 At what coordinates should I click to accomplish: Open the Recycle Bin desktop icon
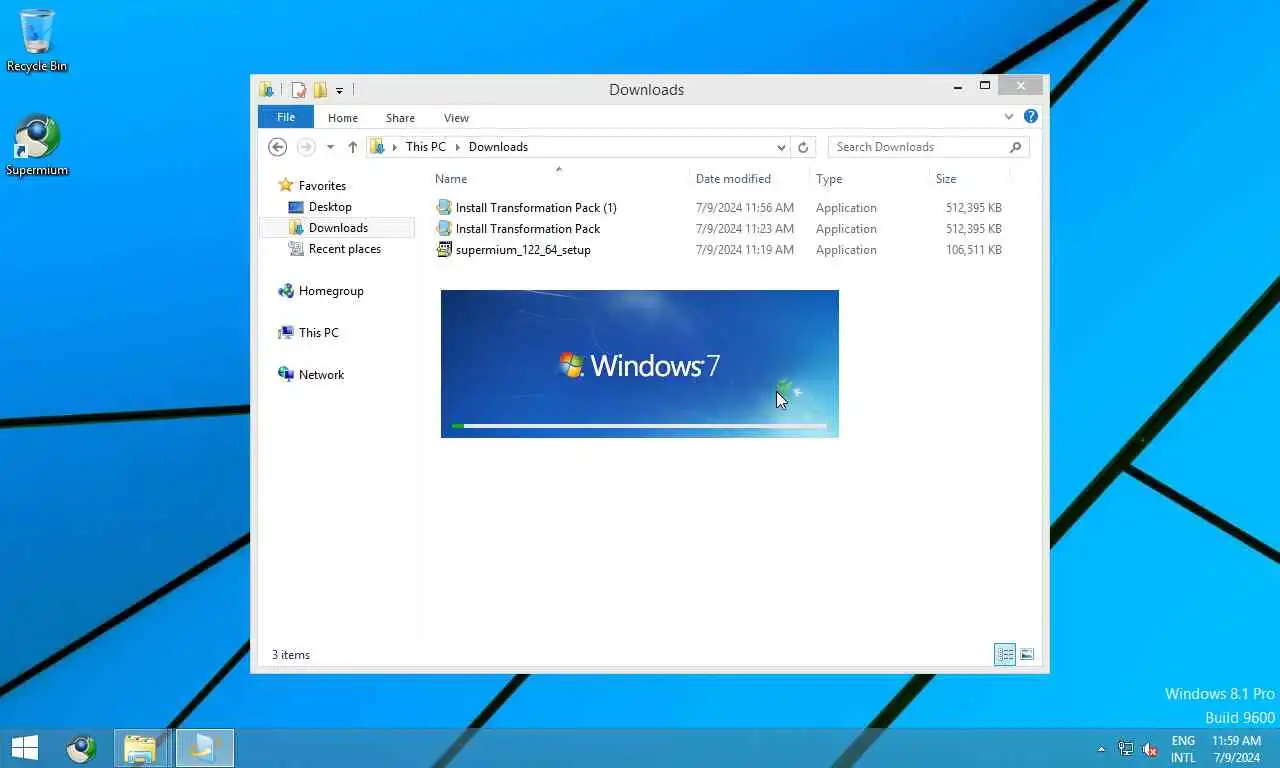point(37,40)
